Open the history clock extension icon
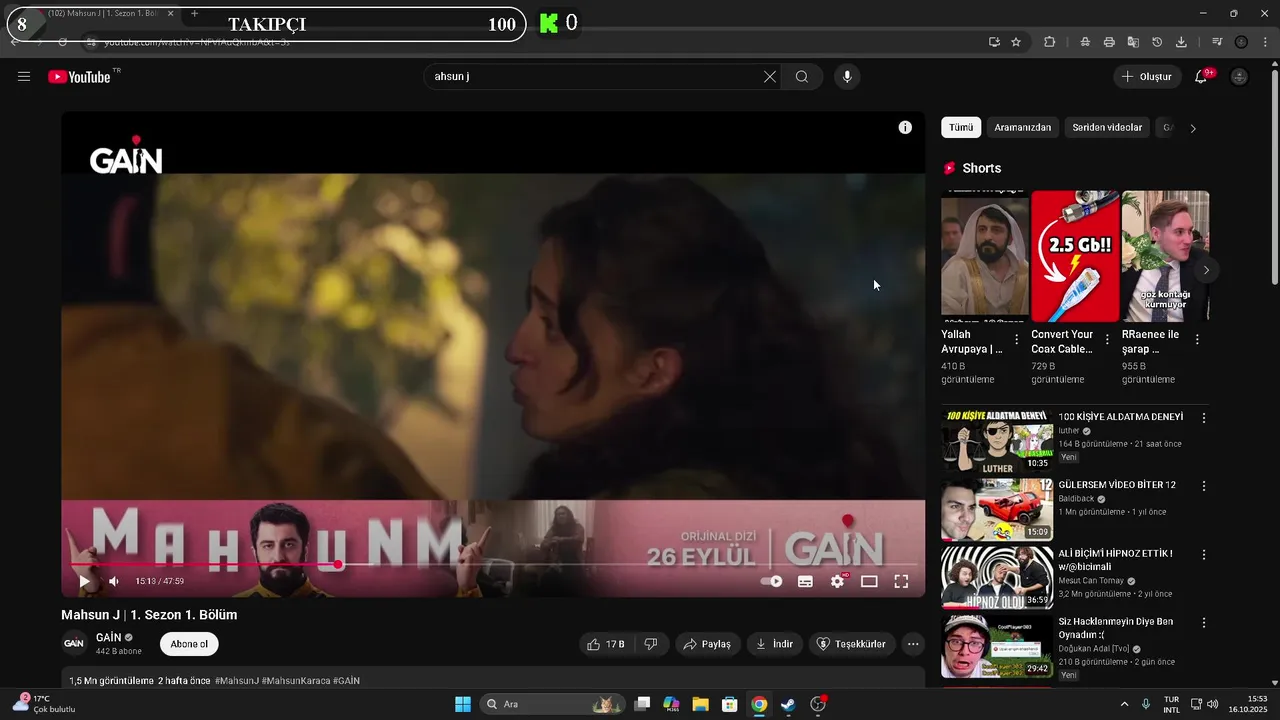 tap(1157, 42)
